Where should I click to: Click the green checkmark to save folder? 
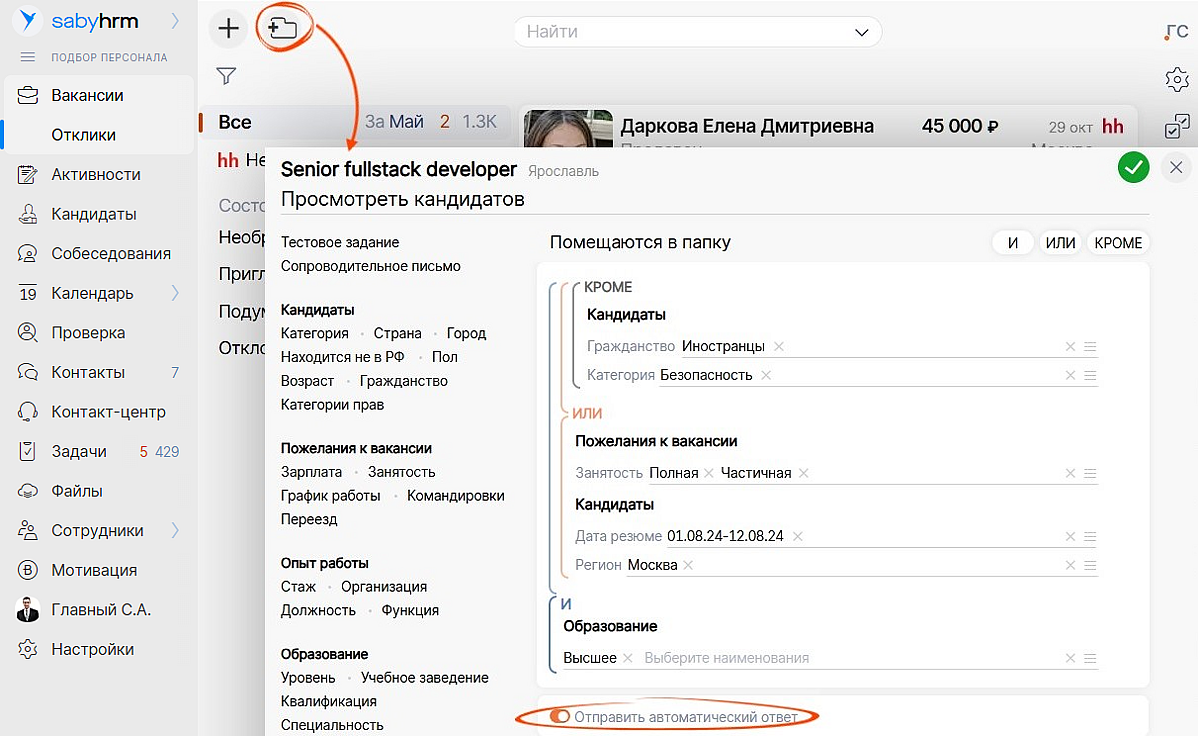pyautogui.click(x=1133, y=168)
